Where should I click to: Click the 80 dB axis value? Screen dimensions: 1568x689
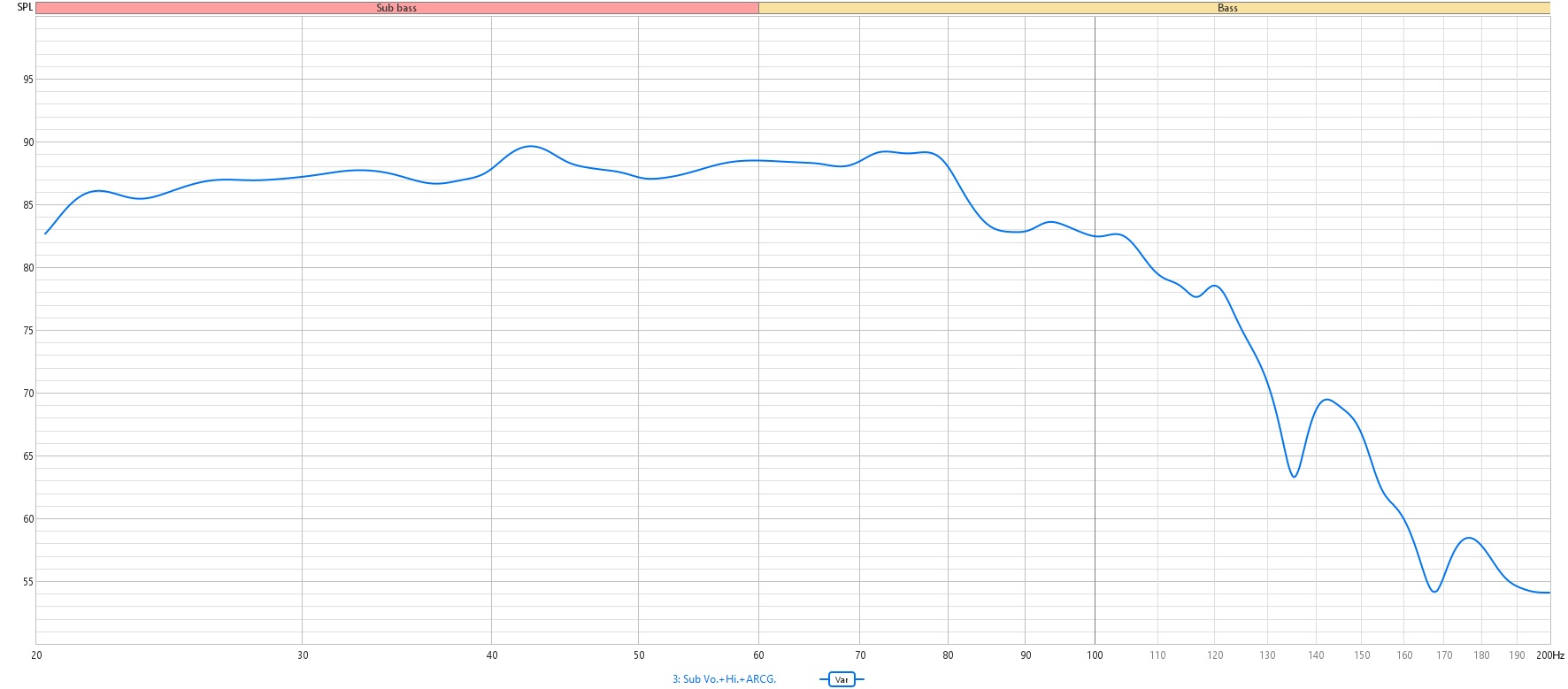point(28,268)
